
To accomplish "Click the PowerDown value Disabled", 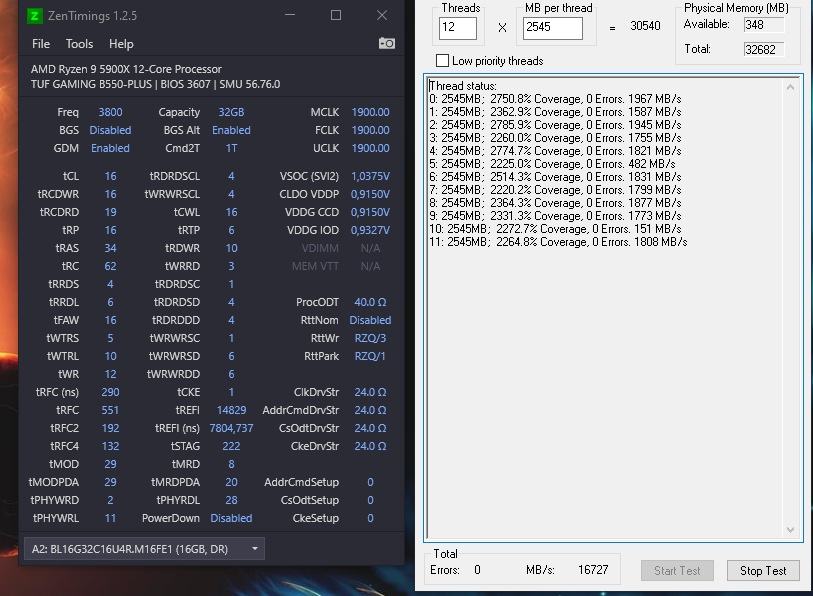I will pos(231,518).
